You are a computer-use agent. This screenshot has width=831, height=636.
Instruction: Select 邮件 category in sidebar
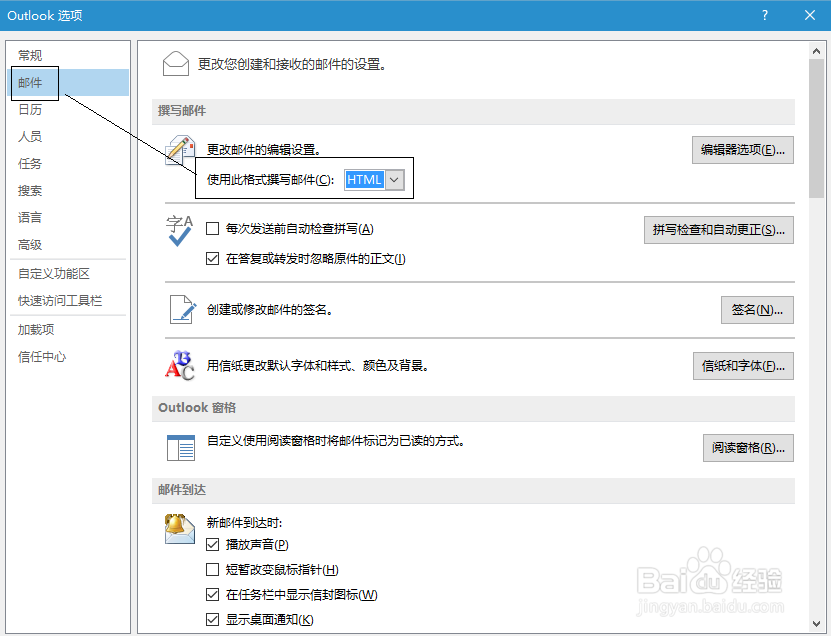pos(69,83)
